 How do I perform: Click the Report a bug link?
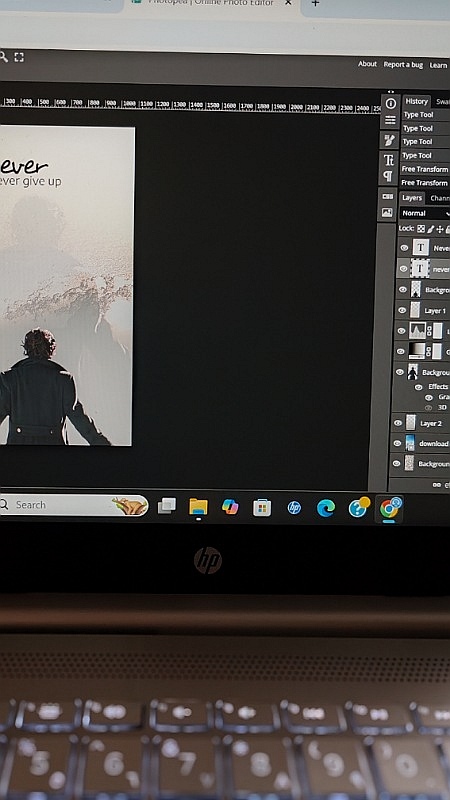403,65
